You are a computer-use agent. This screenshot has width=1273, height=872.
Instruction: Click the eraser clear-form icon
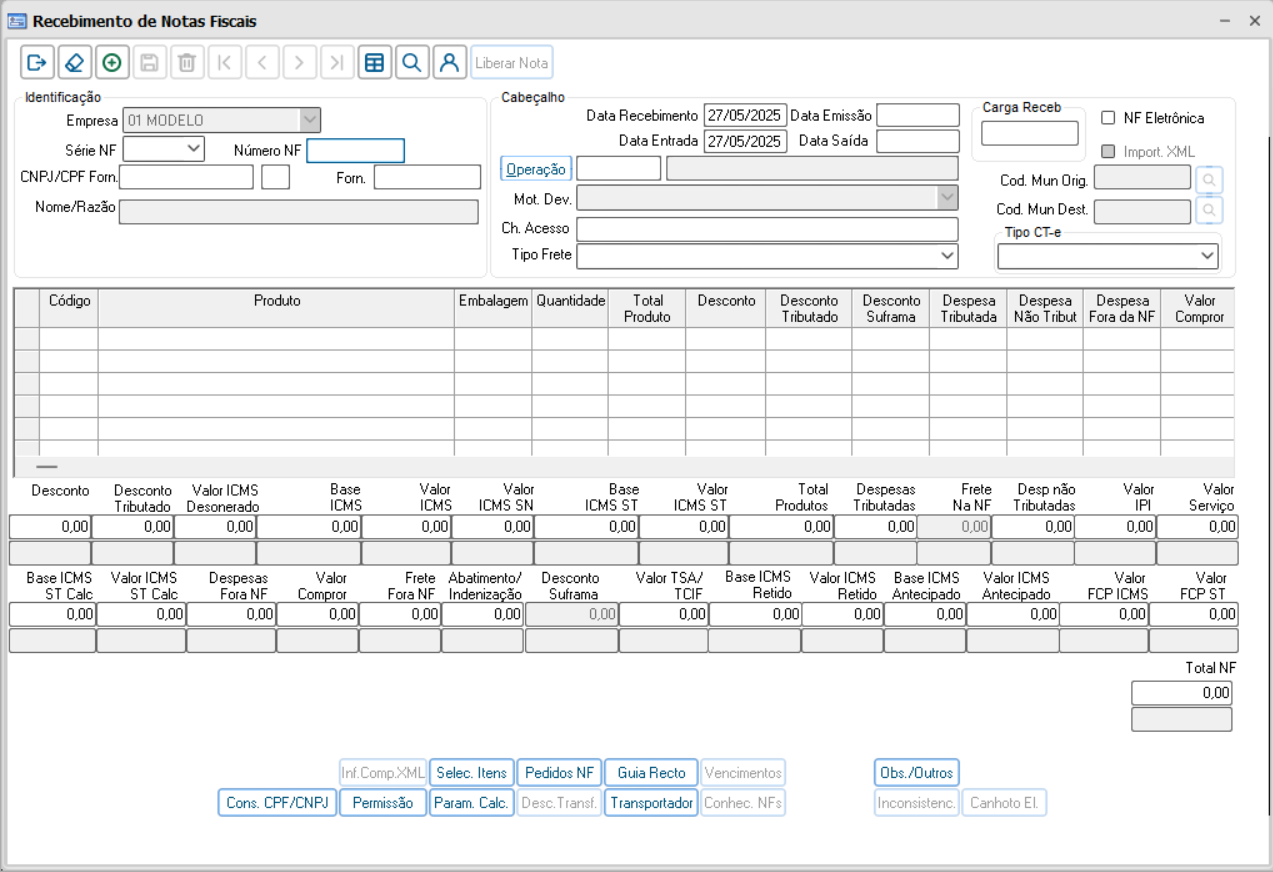(x=74, y=63)
